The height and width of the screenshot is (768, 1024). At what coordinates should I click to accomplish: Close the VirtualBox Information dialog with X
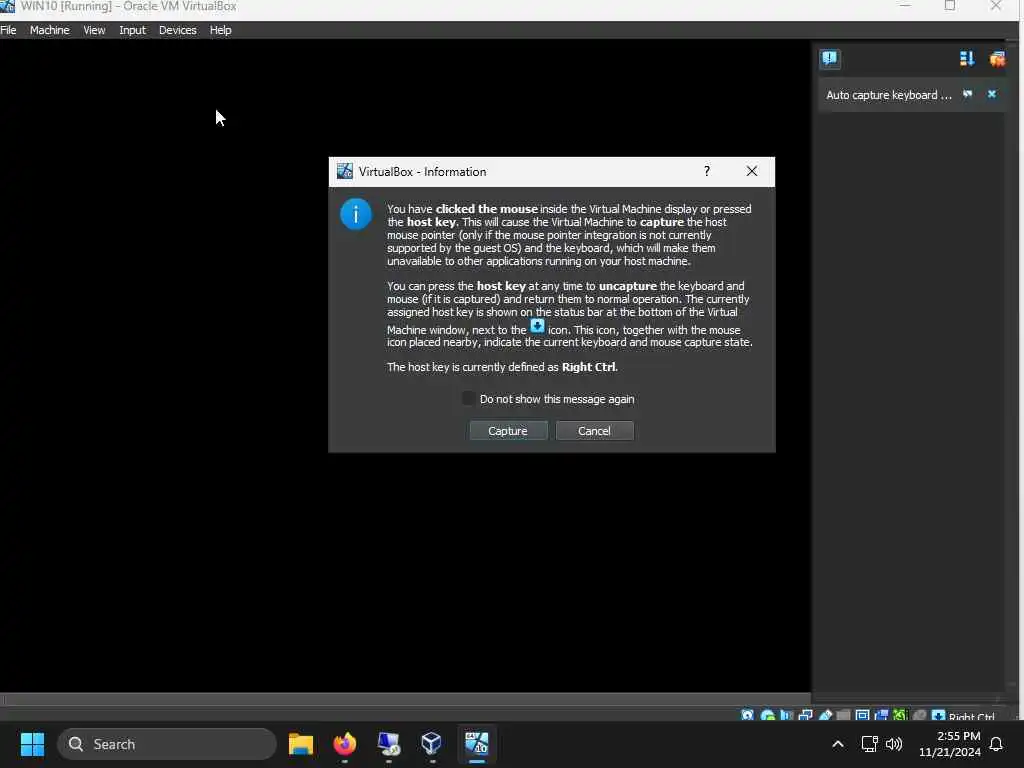(752, 171)
